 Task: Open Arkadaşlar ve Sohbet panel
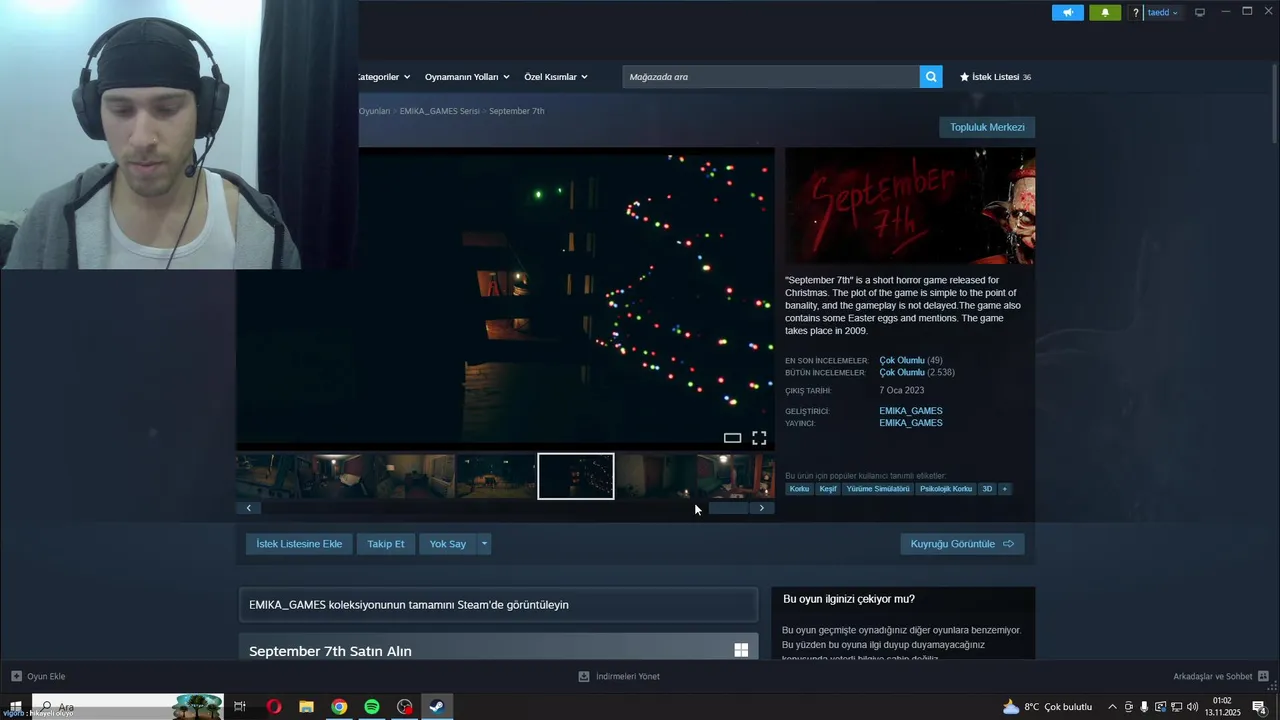click(x=1221, y=677)
